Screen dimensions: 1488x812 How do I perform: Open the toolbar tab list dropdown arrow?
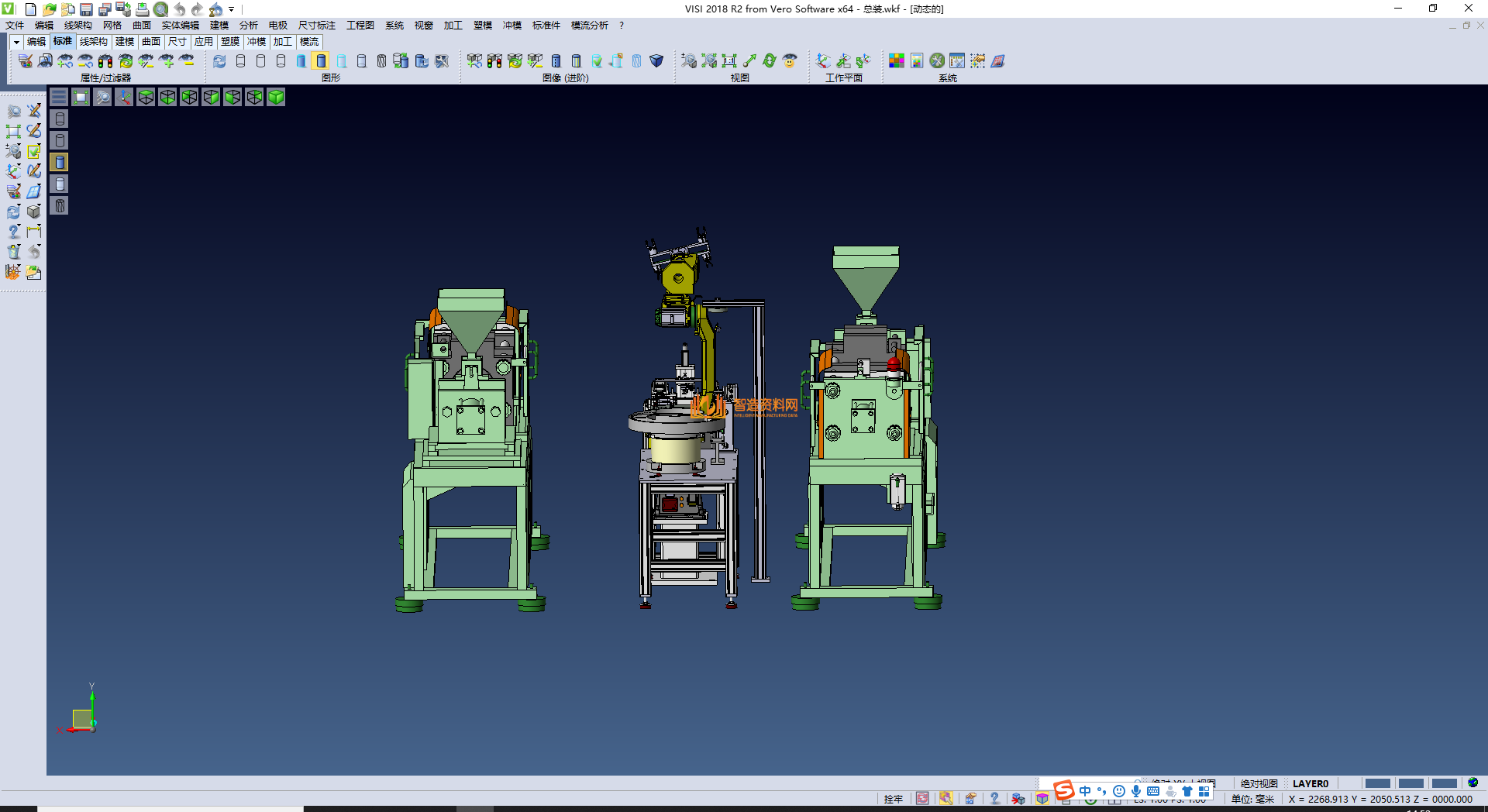15,42
